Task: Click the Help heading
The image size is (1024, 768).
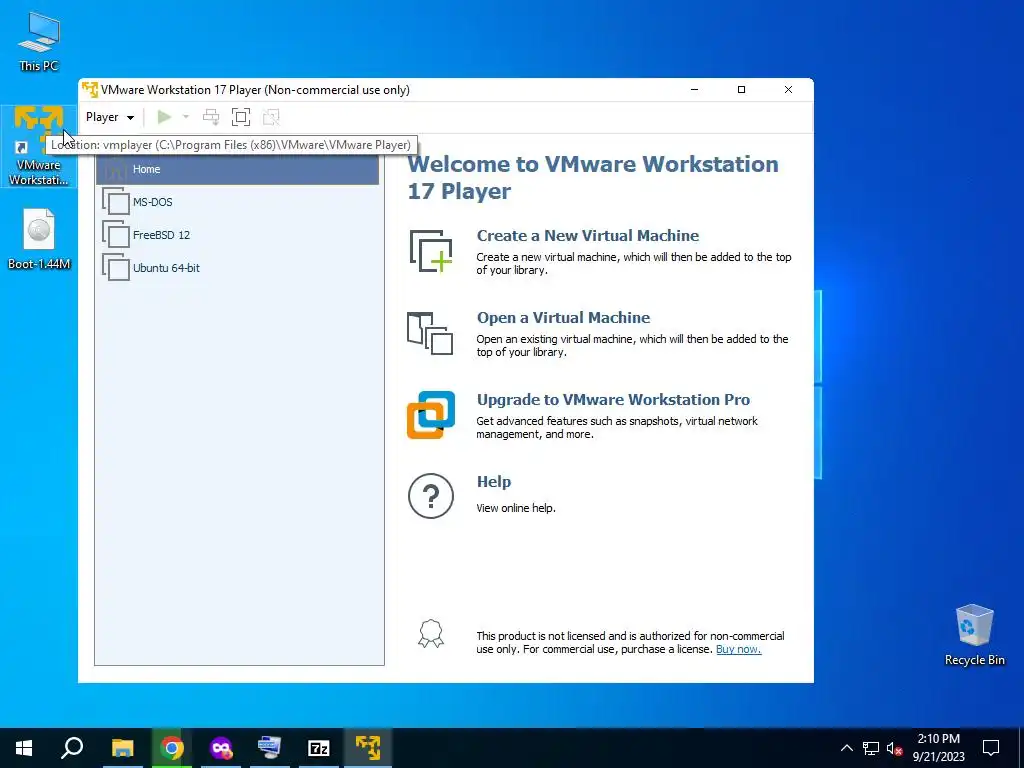Action: tap(494, 482)
